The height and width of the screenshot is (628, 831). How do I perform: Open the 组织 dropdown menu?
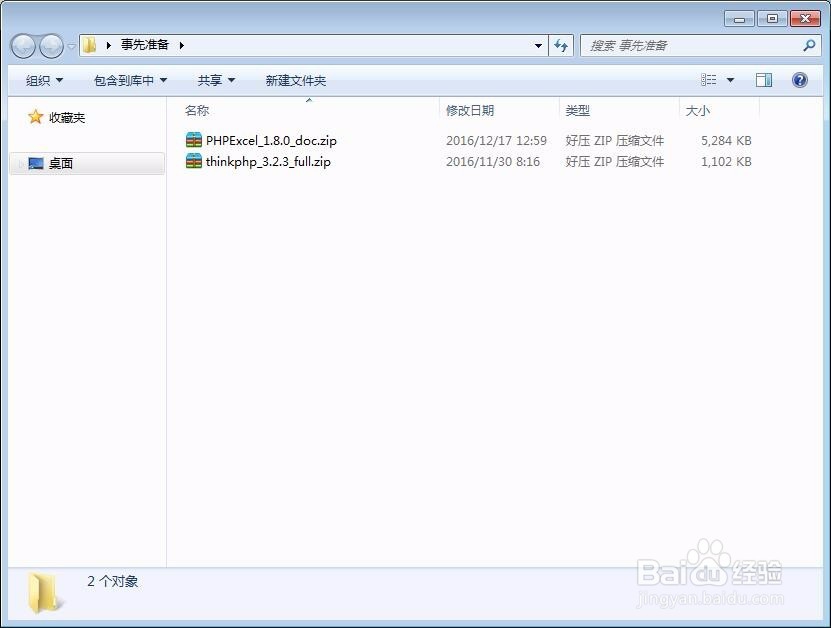pos(42,79)
